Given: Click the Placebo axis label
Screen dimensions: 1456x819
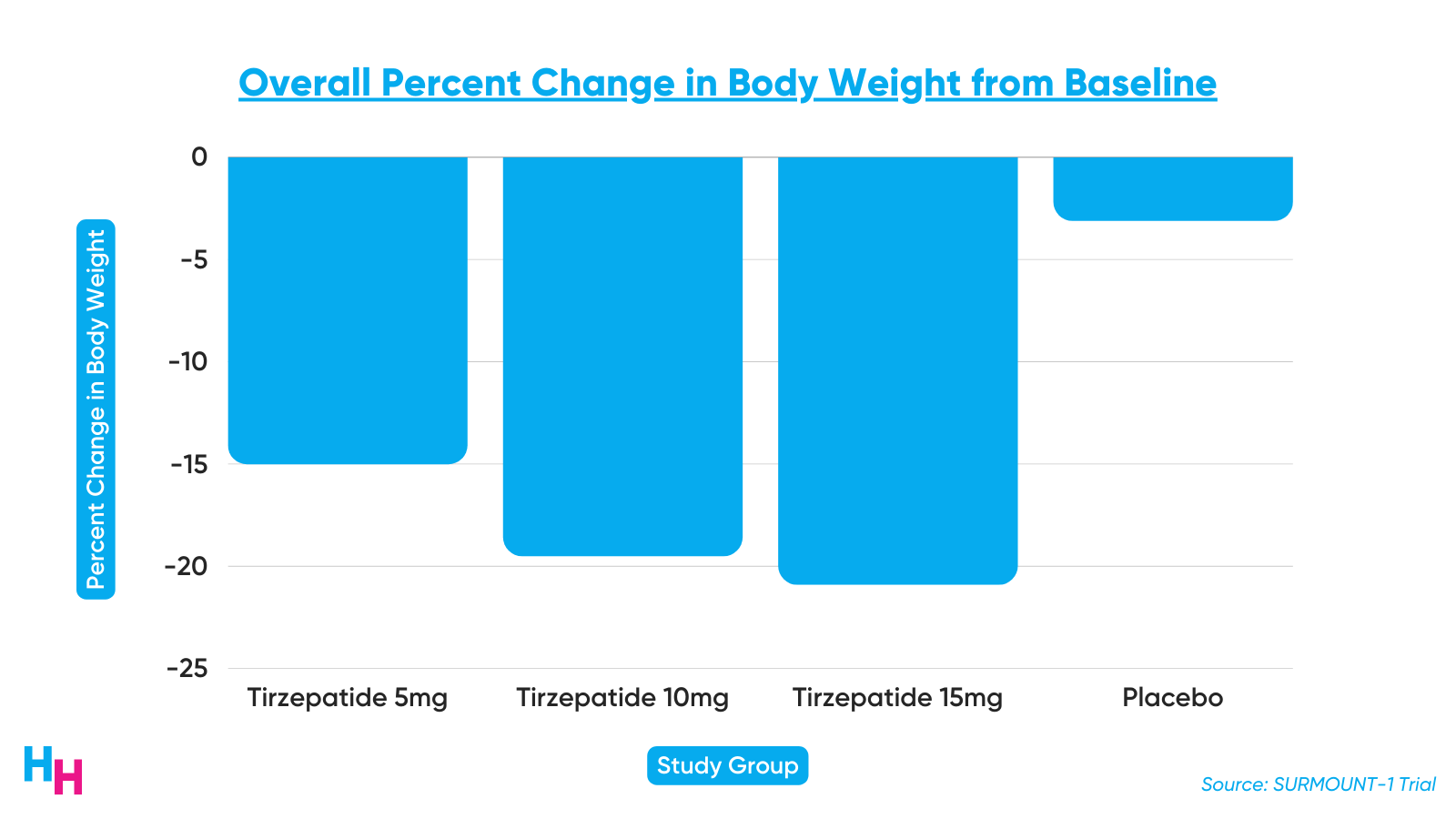Looking at the screenshot, I should pos(1172,698).
